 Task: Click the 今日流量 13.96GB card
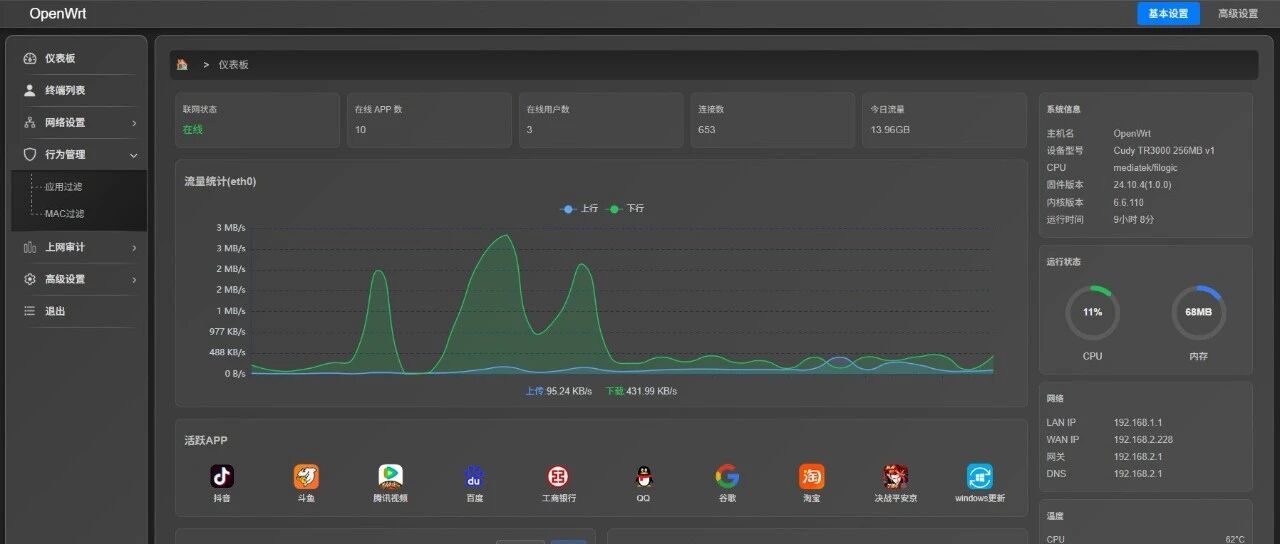click(x=945, y=120)
